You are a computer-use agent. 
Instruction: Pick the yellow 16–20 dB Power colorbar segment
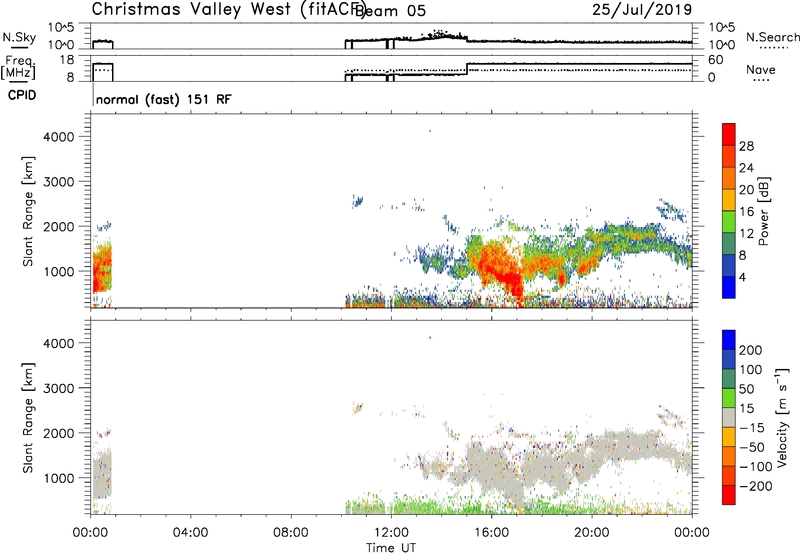click(x=729, y=199)
